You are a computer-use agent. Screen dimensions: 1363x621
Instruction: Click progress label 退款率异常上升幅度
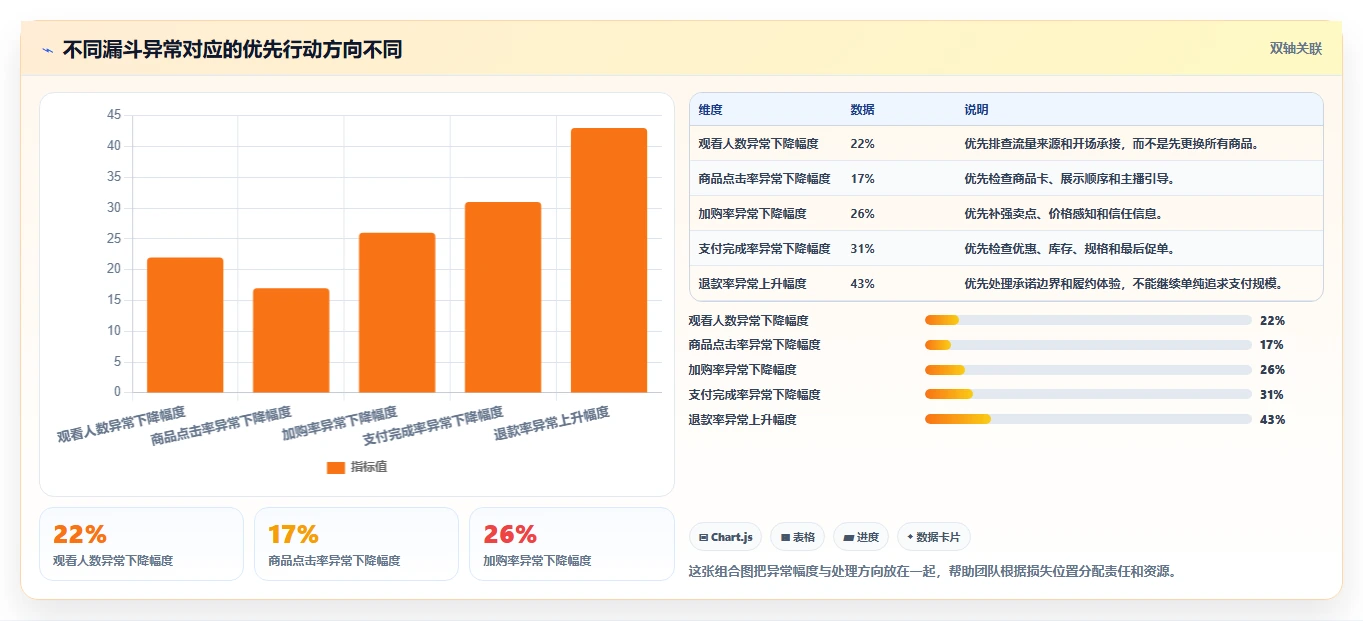(742, 420)
